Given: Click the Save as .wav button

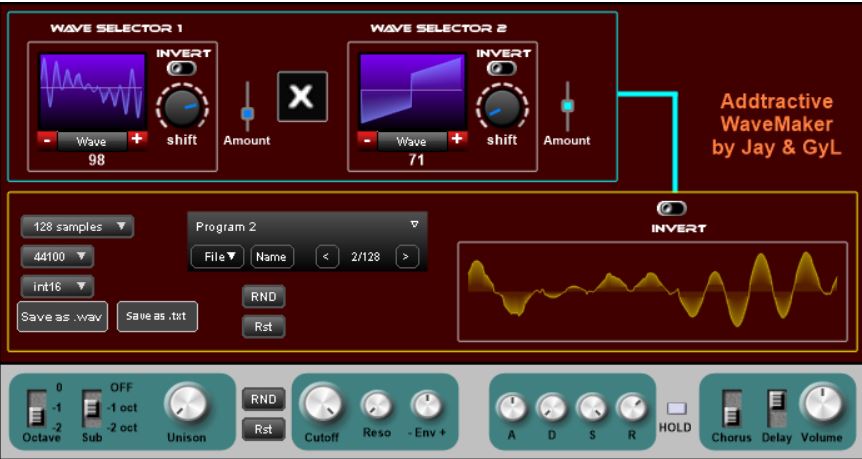Looking at the screenshot, I should [62, 316].
